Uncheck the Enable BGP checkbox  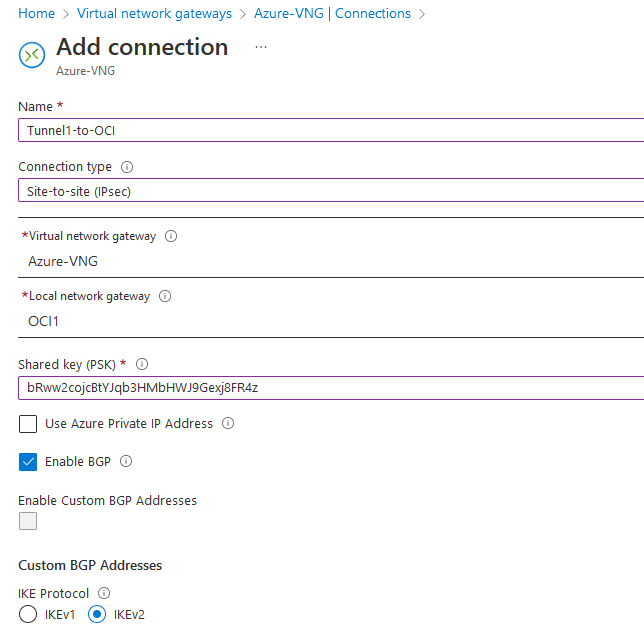pos(28,462)
